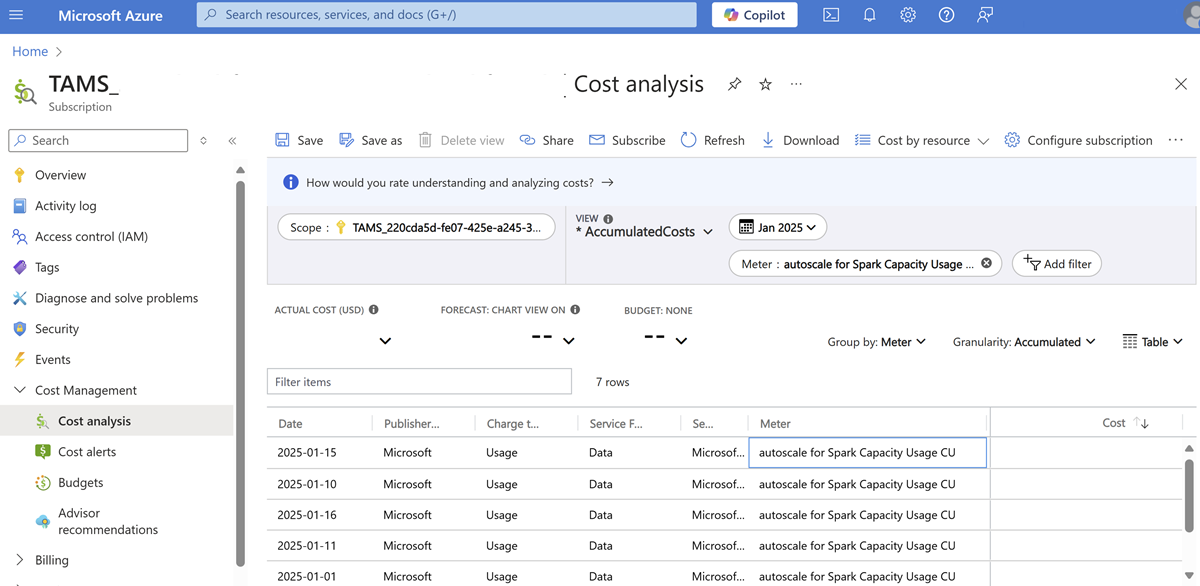
Task: Show more toolbar commands ellipsis
Action: tap(1175, 140)
